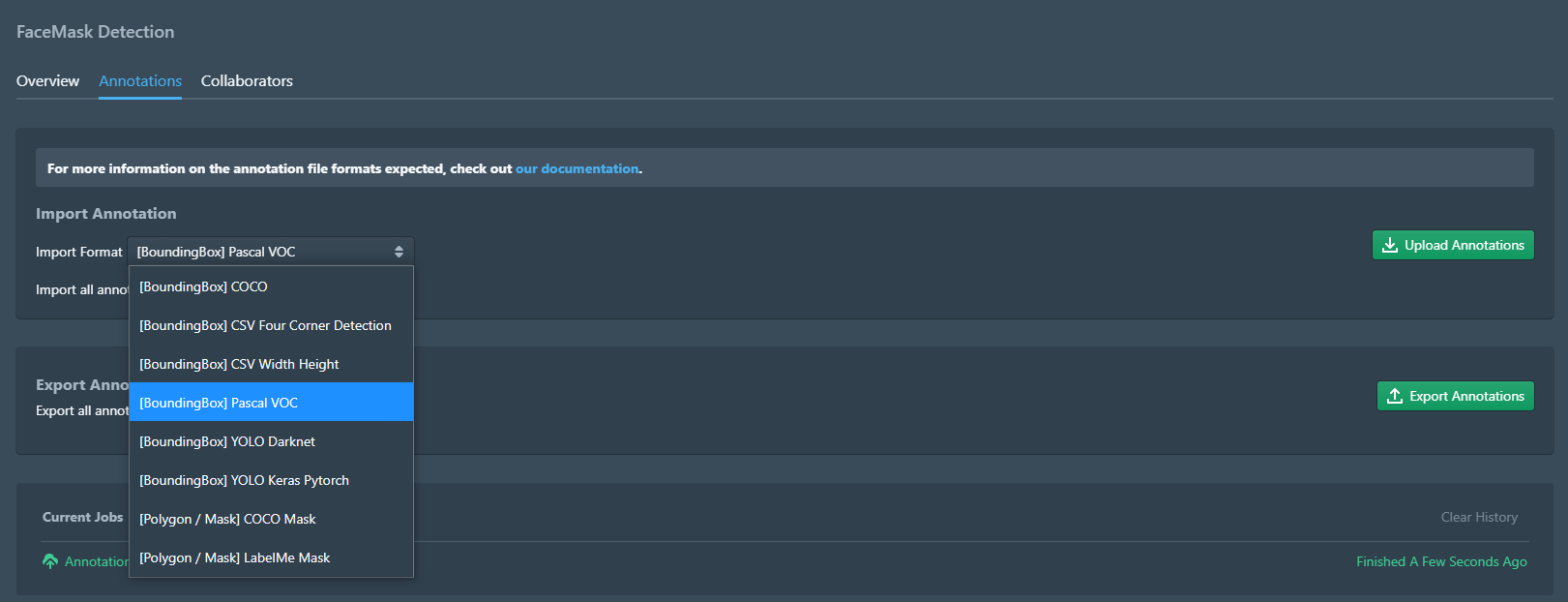Switch to the Overview tab
1568x602 pixels.
point(47,81)
